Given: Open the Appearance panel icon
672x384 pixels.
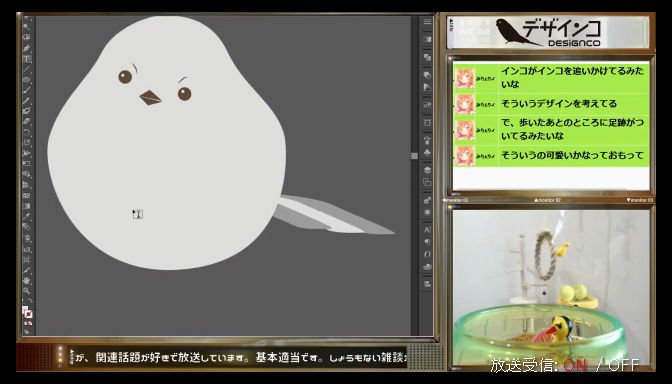Looking at the screenshot, I should pos(427,212).
